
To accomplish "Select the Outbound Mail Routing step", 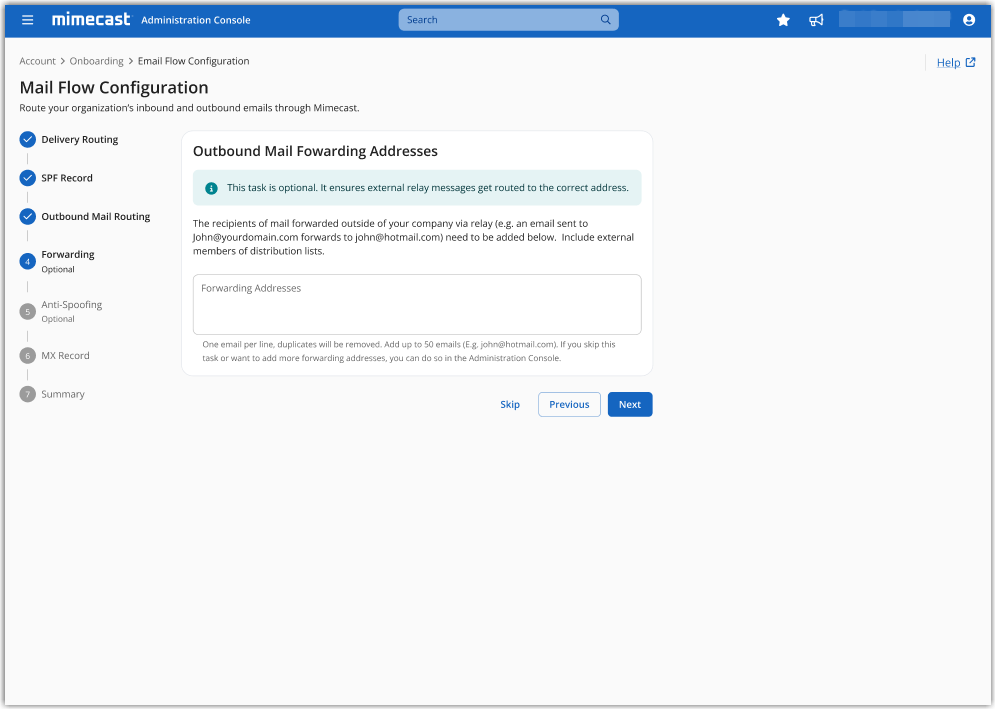I will pyautogui.click(x=95, y=217).
